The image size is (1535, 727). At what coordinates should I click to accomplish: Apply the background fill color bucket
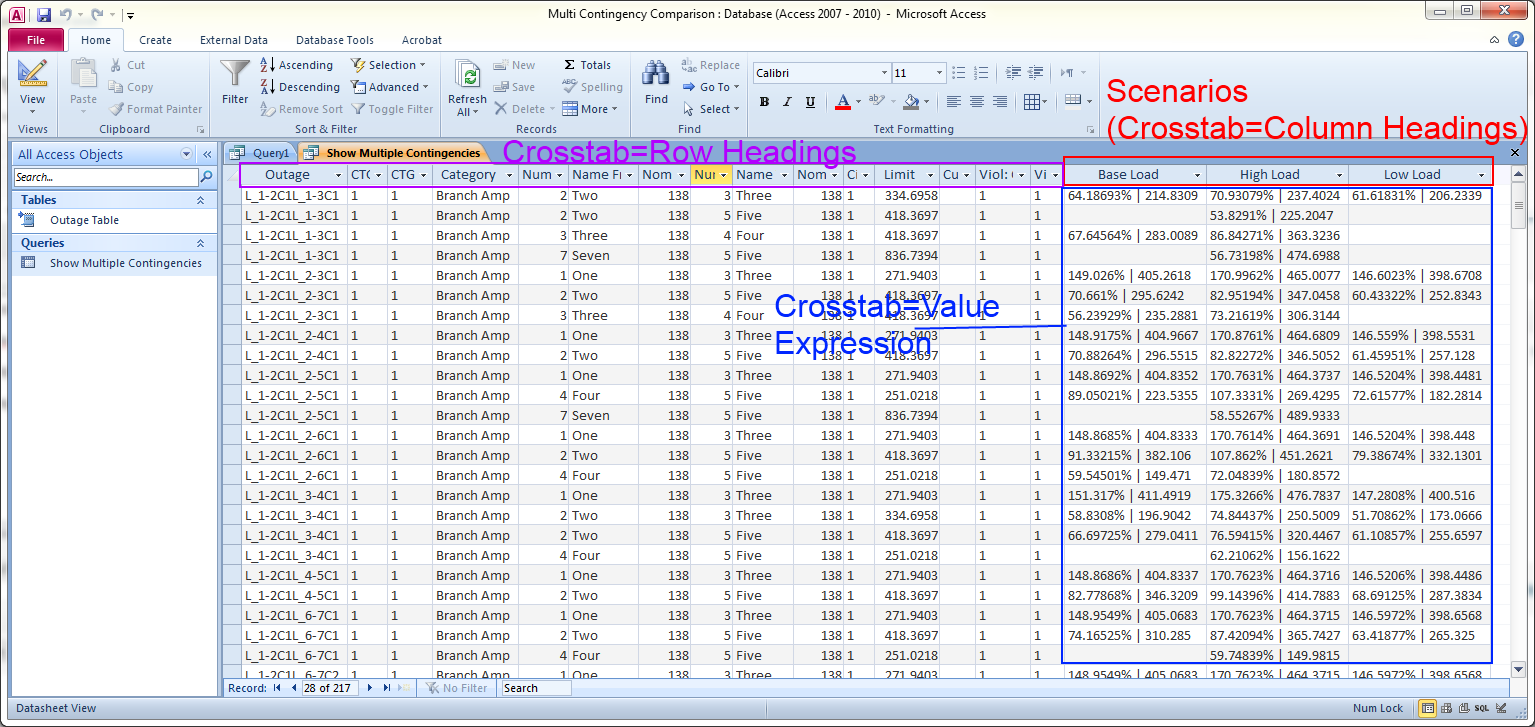pos(910,101)
